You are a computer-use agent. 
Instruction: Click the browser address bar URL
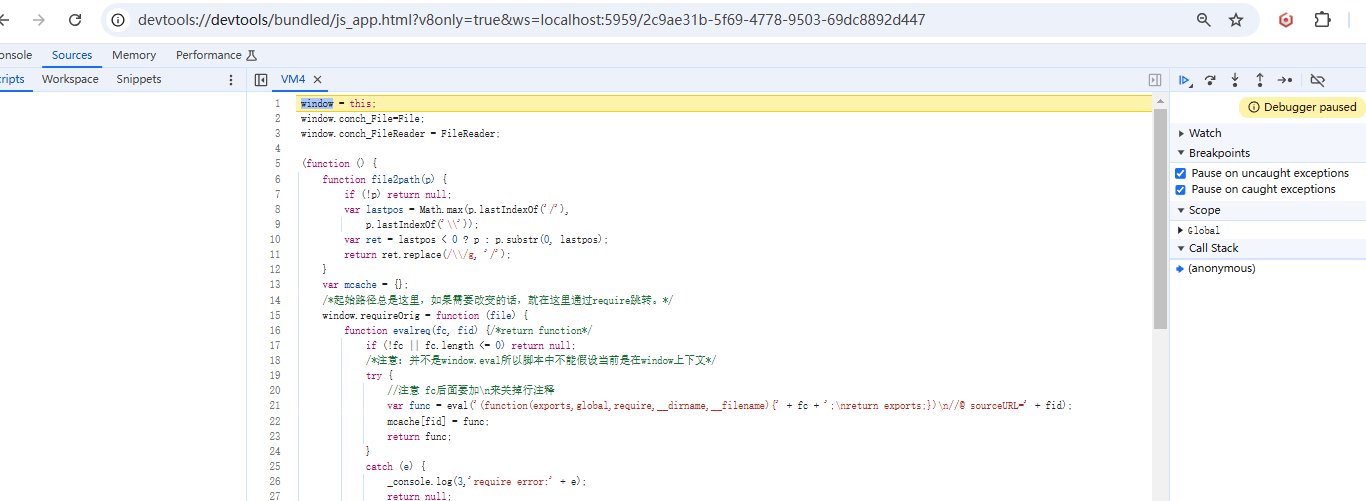coord(530,20)
